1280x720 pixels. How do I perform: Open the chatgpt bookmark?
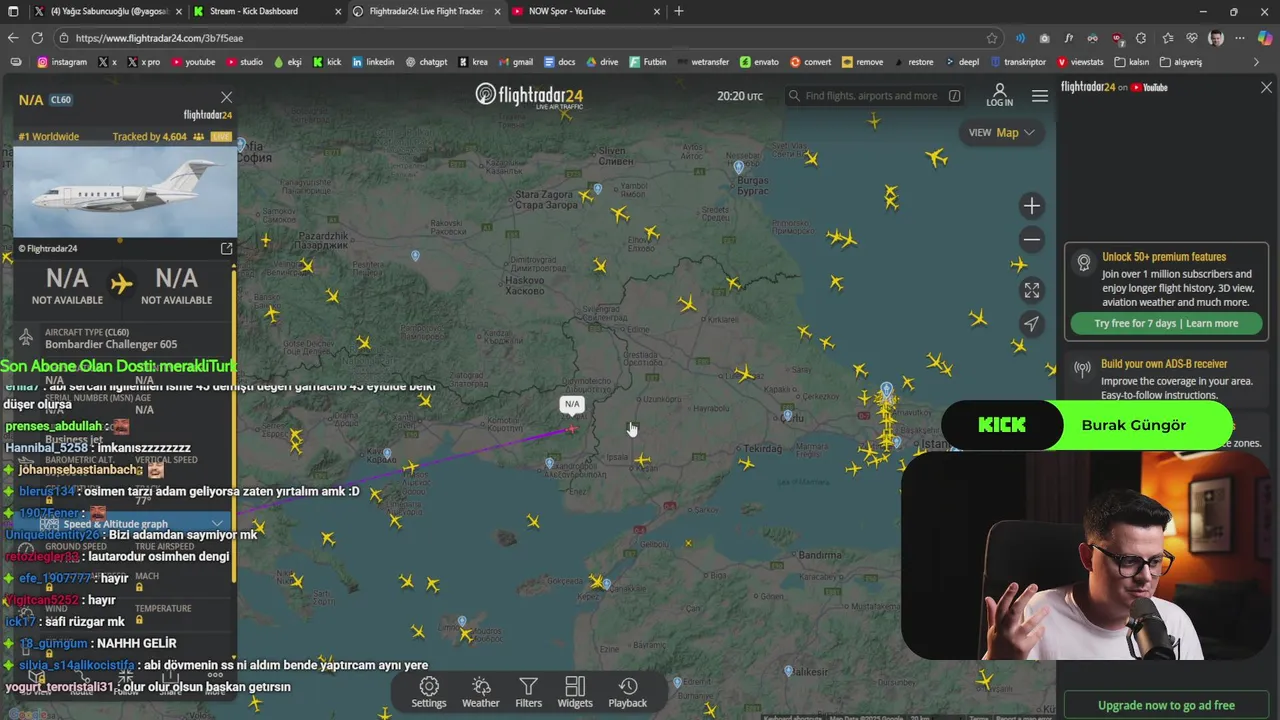(x=427, y=62)
